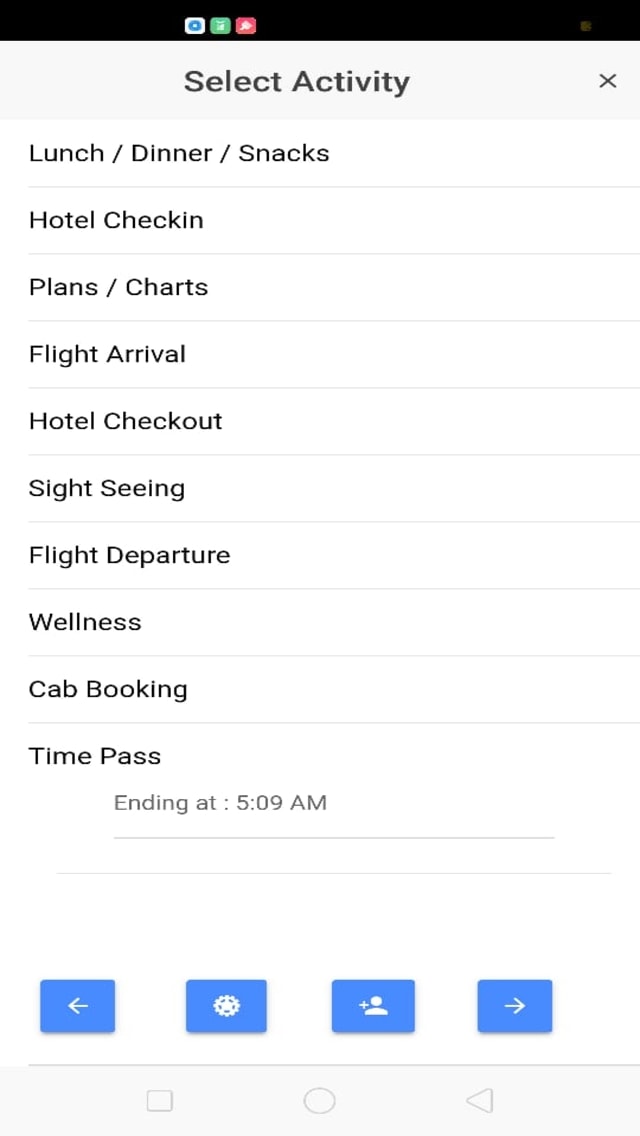Screen dimensions: 640x1136
Task: Open settings with the gear button
Action: tap(226, 1006)
